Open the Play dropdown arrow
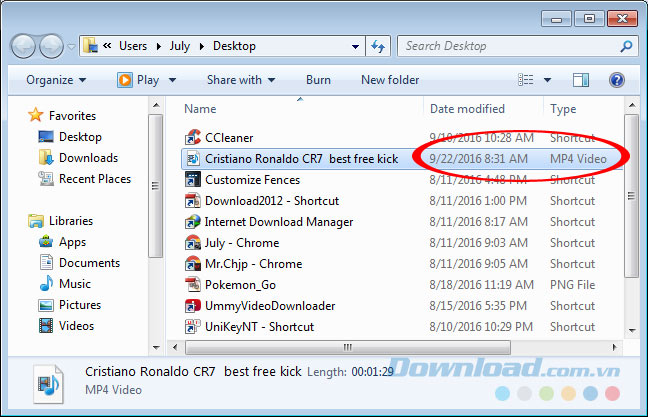This screenshot has width=648, height=417. click(x=172, y=80)
